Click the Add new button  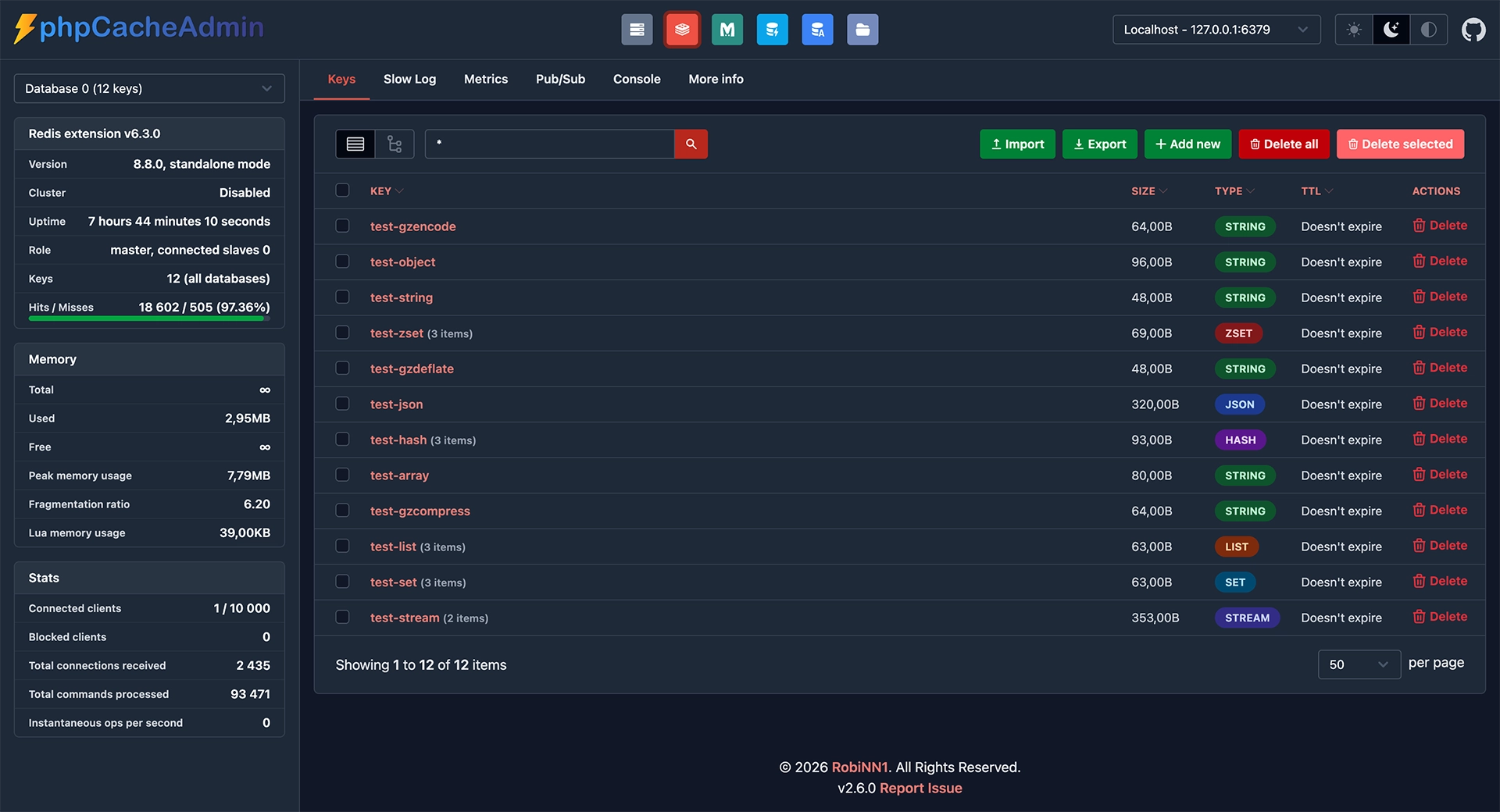click(x=1187, y=144)
